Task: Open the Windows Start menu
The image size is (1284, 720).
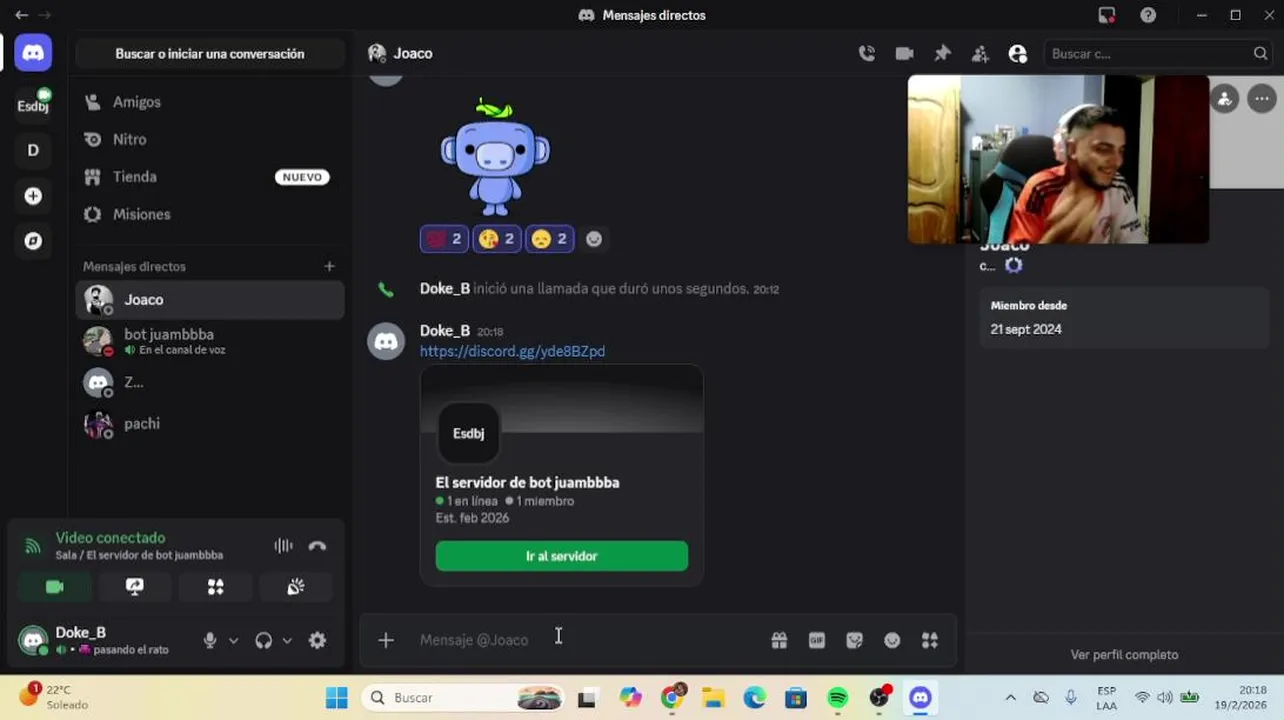Action: point(337,698)
